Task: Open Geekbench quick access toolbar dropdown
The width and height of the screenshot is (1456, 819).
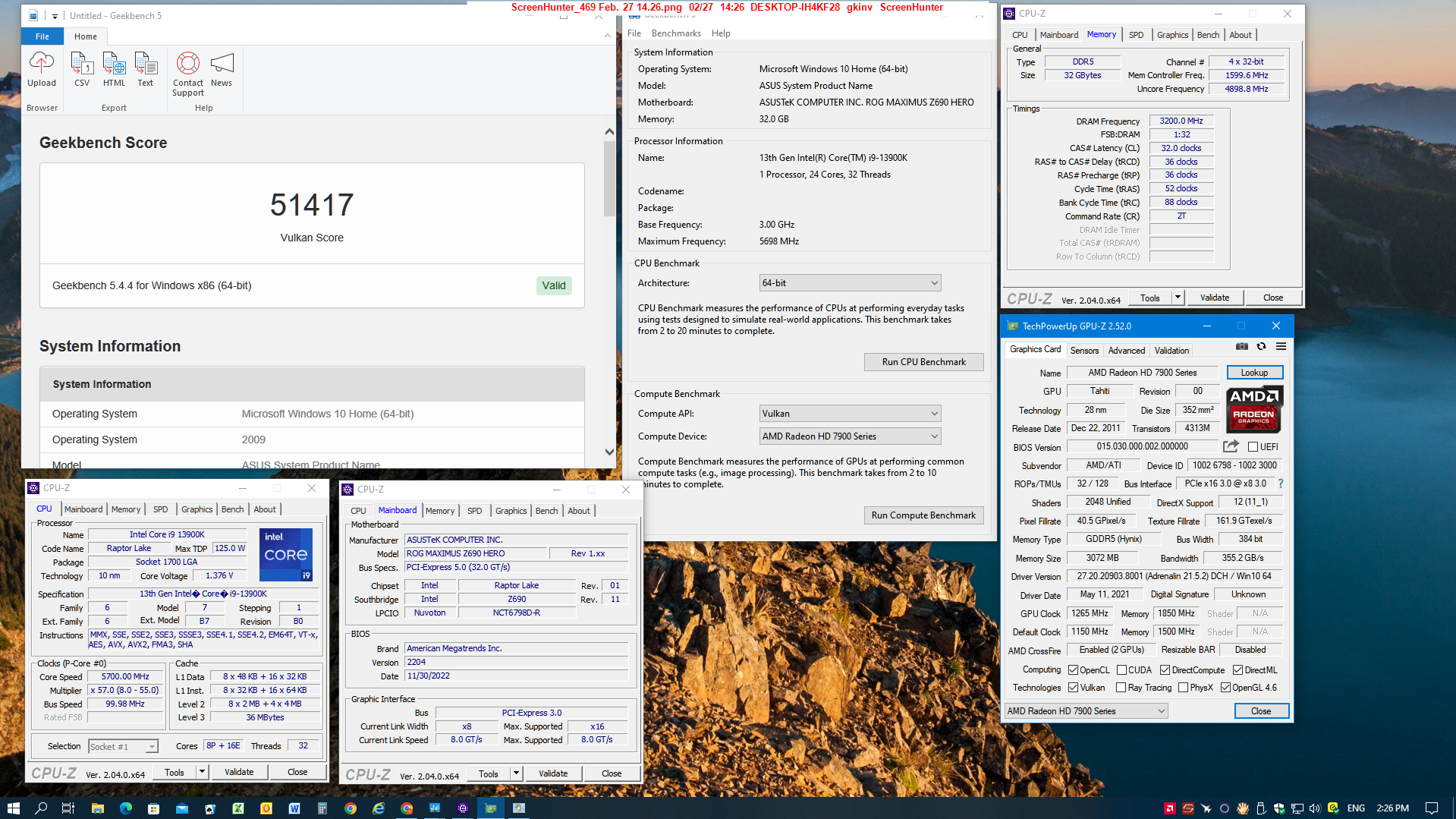Action: [55, 16]
